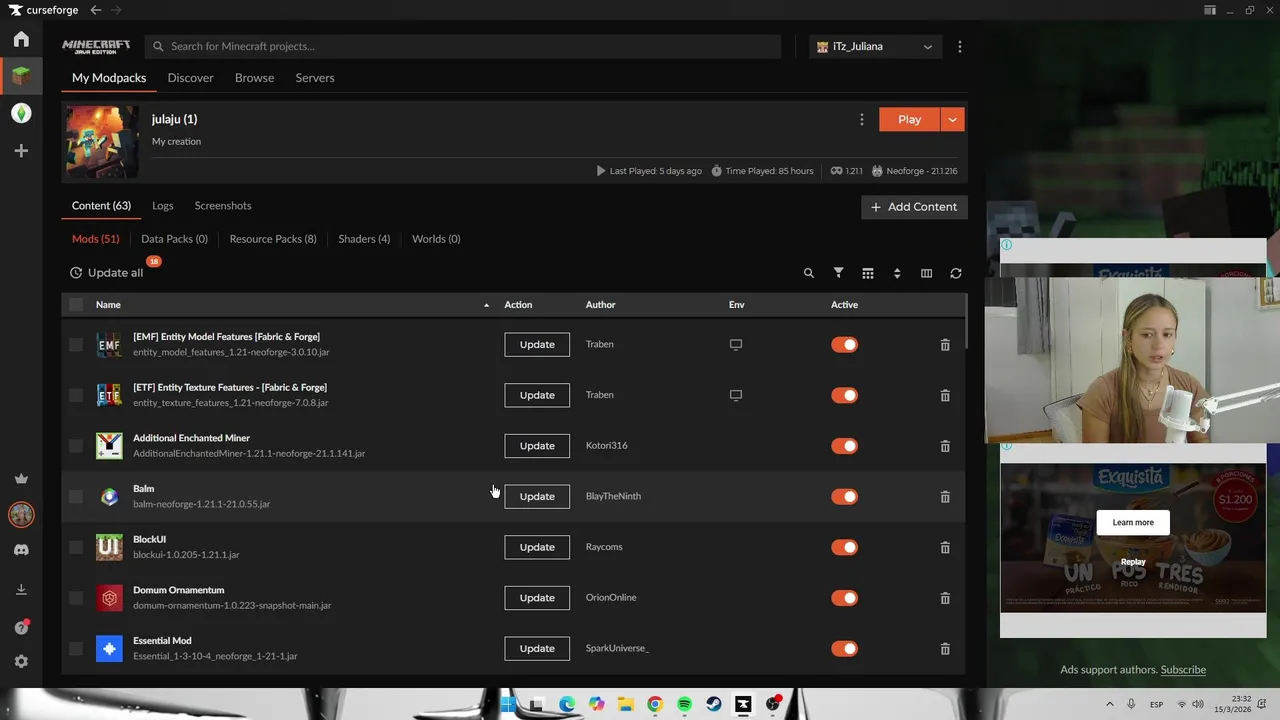This screenshot has height=720, width=1280.
Task: Expand the Play button dropdown arrow
Action: (952, 119)
